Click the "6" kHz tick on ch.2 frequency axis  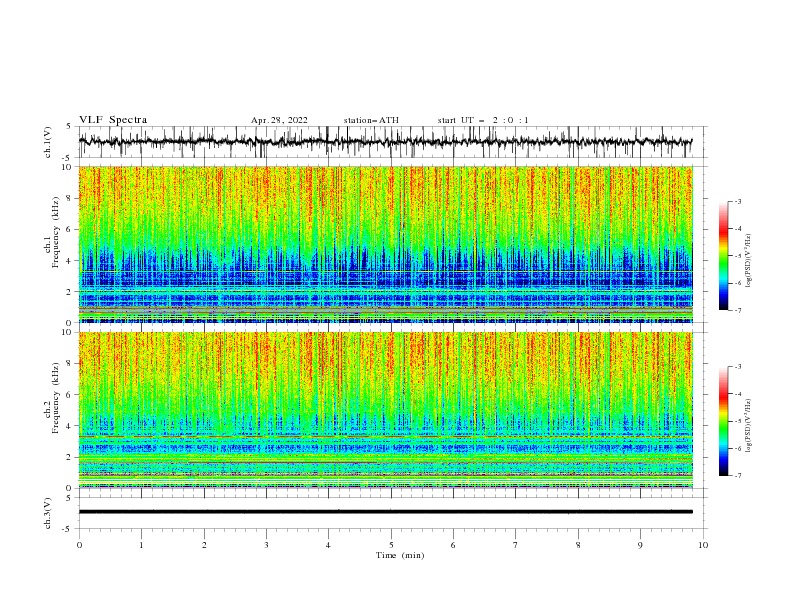70,395
